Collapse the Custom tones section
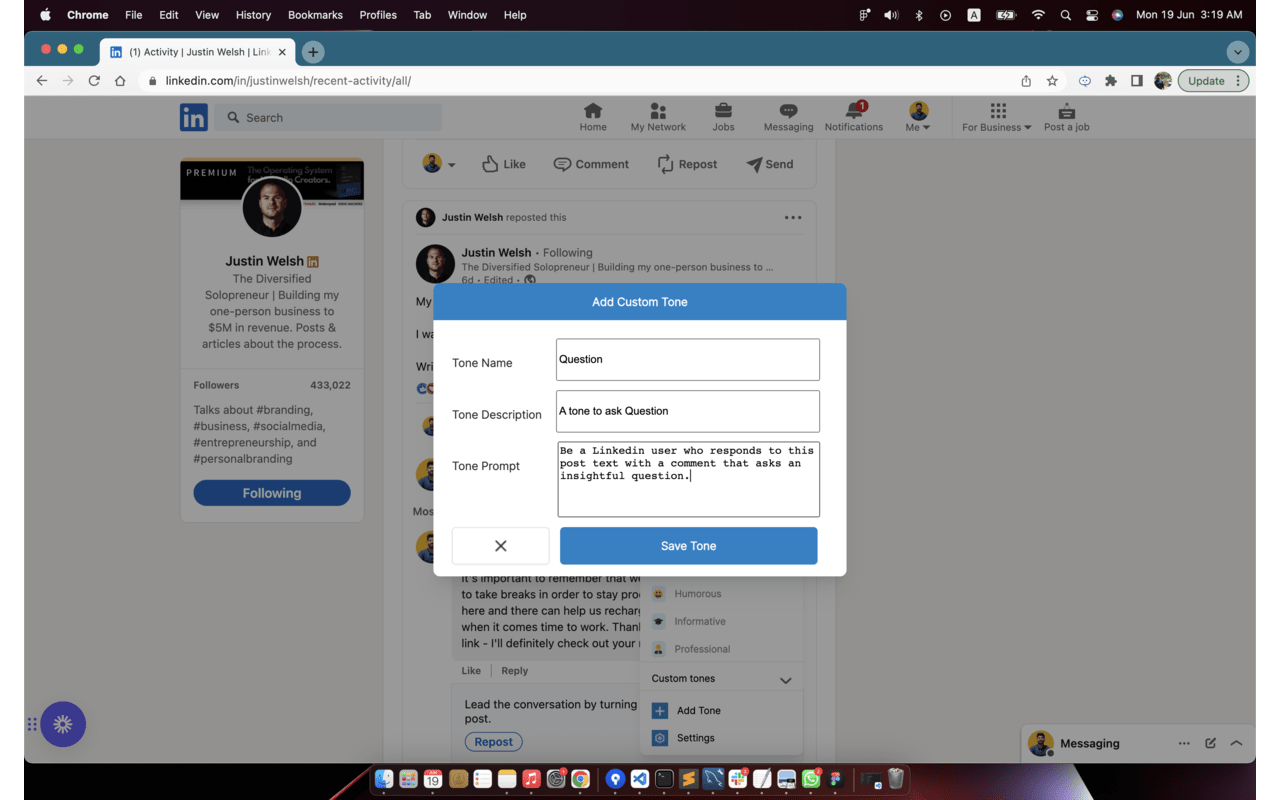Viewport: 1280px width, 800px height. pos(784,678)
